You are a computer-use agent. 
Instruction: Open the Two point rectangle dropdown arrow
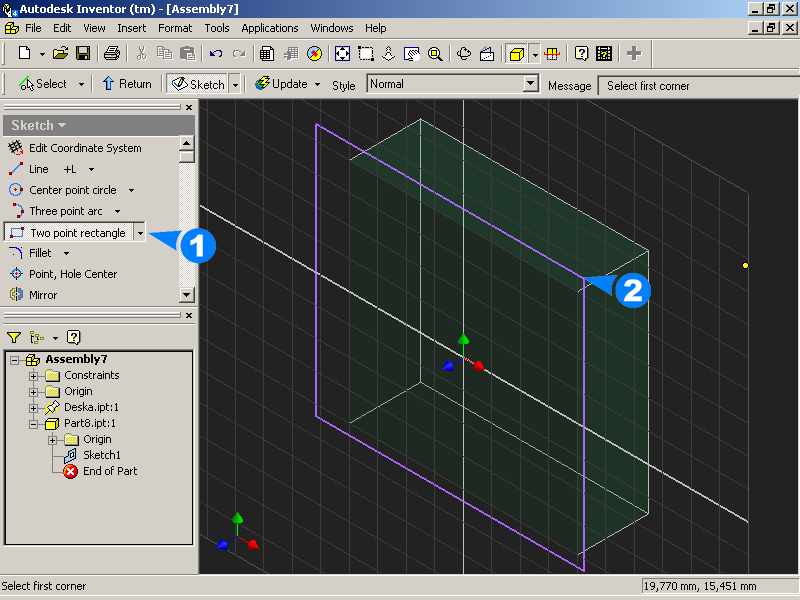pos(140,233)
